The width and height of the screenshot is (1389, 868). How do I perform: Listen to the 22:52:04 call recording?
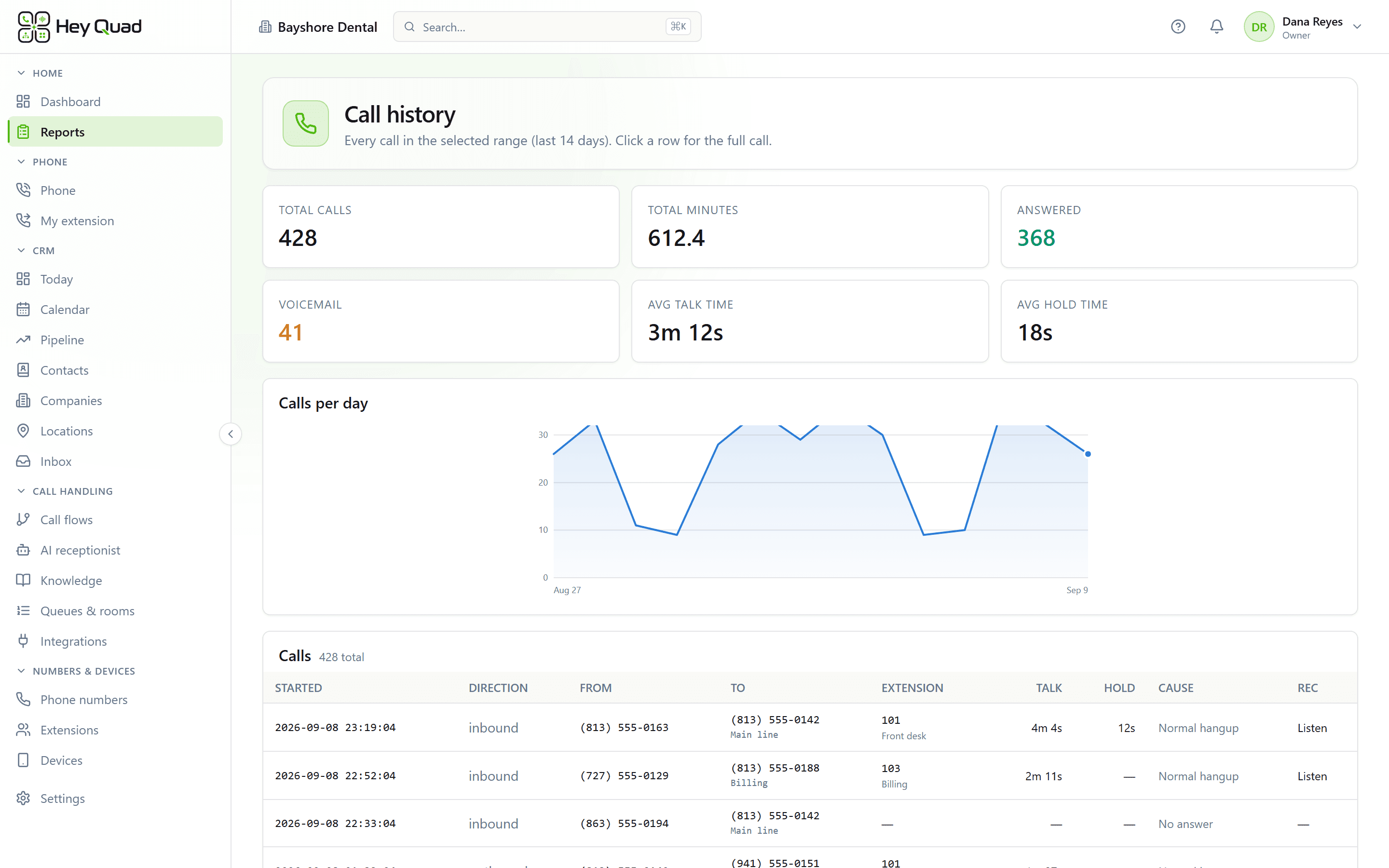tap(1312, 775)
